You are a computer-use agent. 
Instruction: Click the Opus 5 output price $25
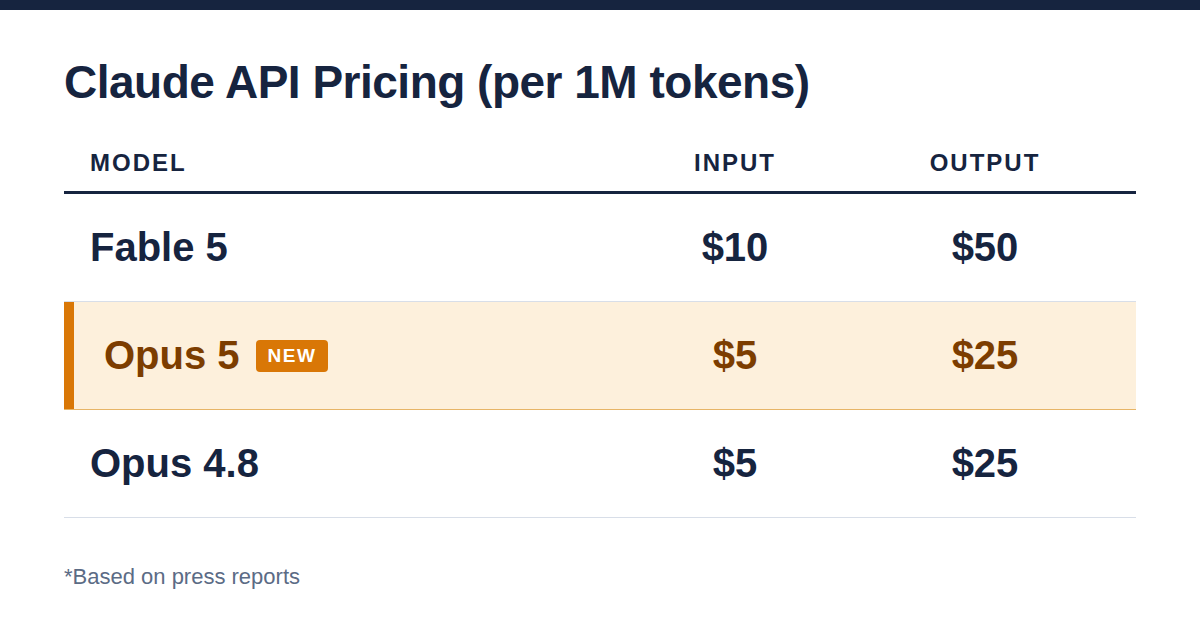[x=985, y=355]
